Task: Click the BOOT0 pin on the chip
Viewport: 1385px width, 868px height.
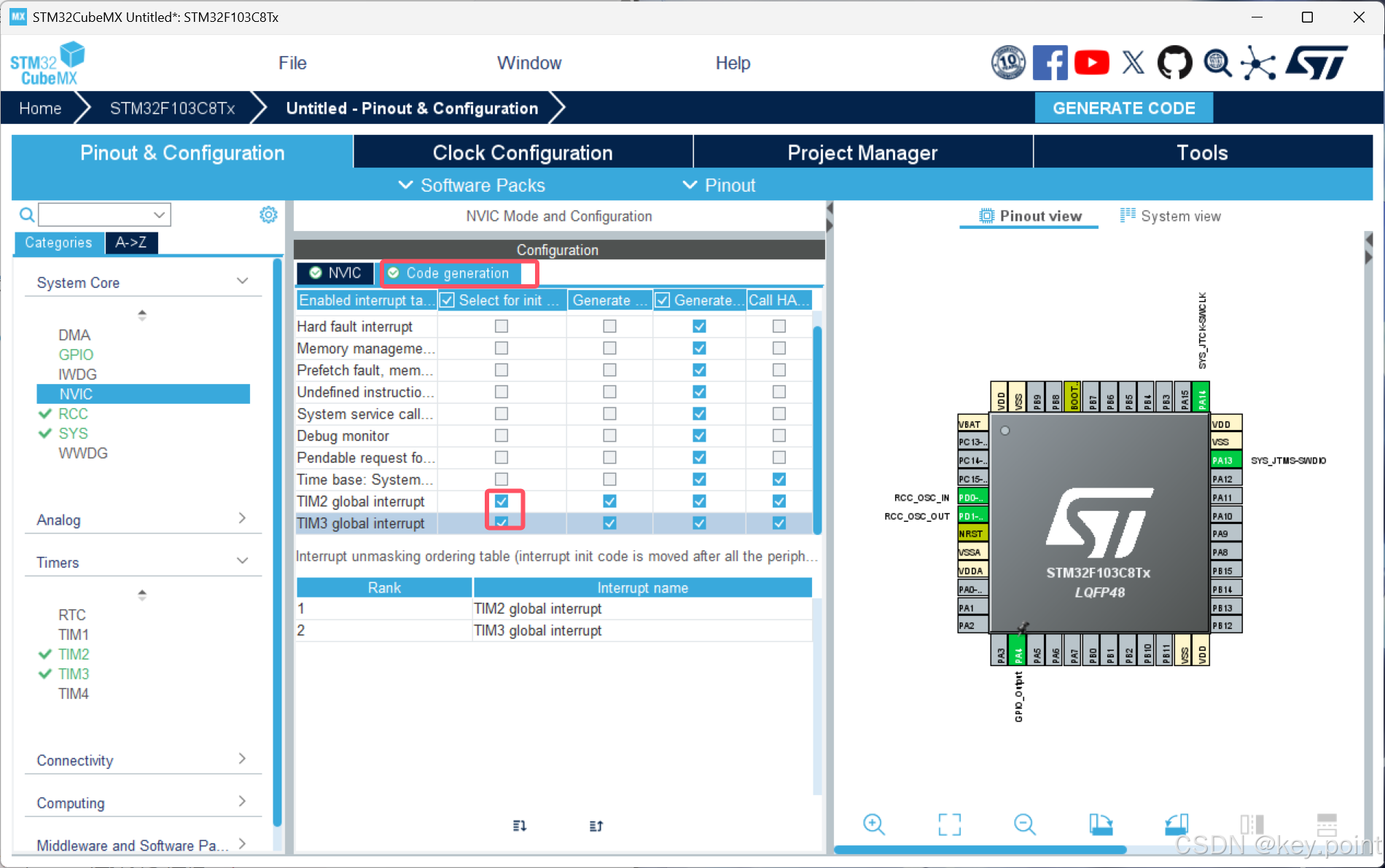Action: click(1073, 396)
